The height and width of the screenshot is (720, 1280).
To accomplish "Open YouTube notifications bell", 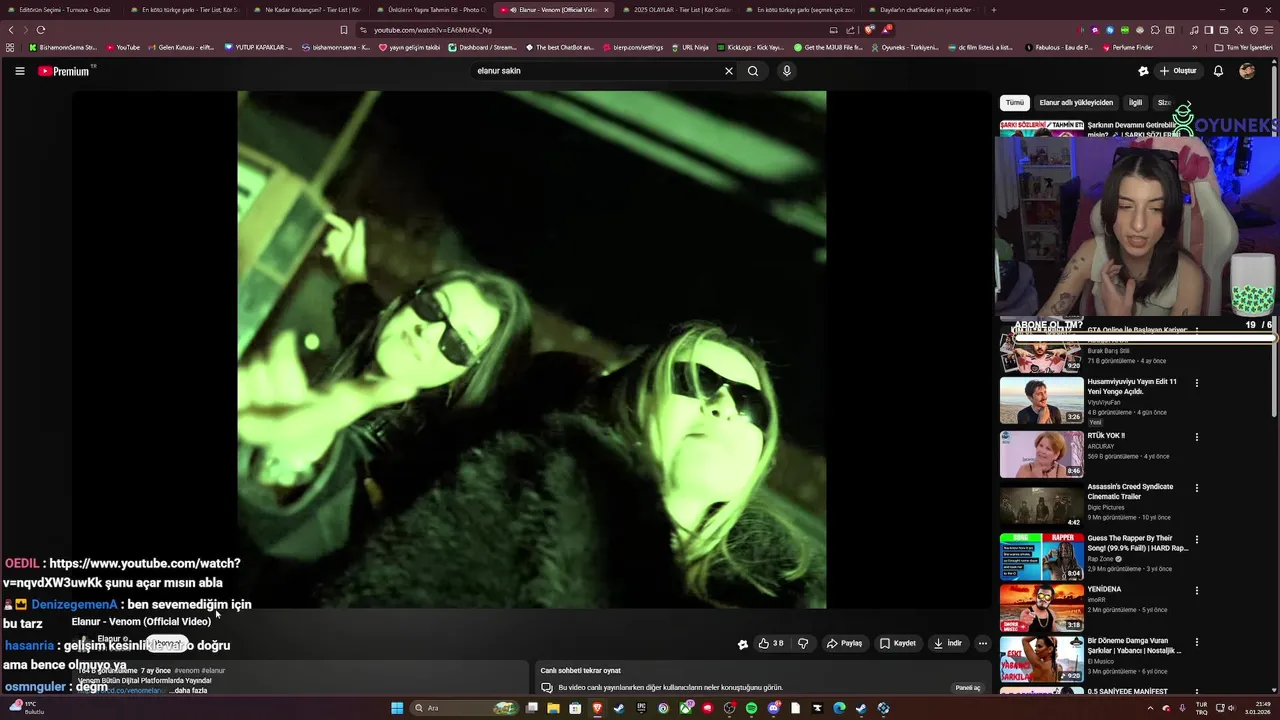I will pyautogui.click(x=1218, y=71).
